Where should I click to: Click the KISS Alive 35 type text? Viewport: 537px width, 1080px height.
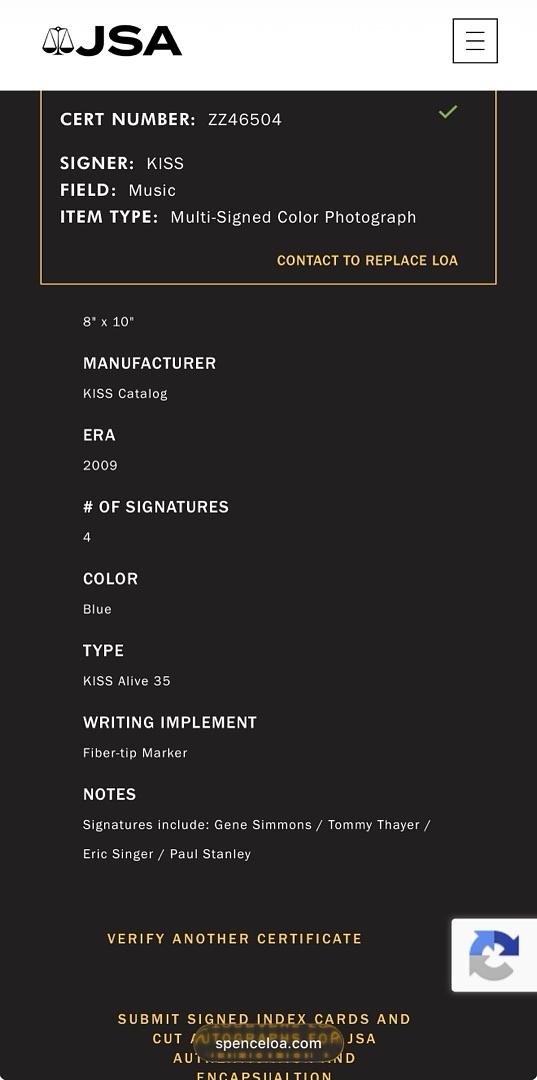(x=127, y=681)
